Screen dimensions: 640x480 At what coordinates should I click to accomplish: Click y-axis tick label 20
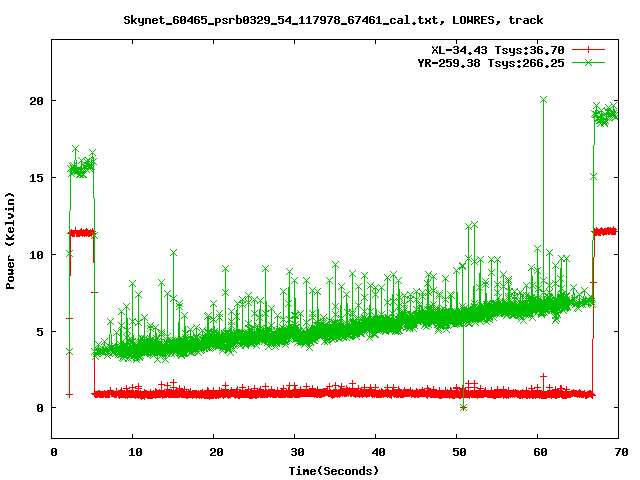point(36,101)
